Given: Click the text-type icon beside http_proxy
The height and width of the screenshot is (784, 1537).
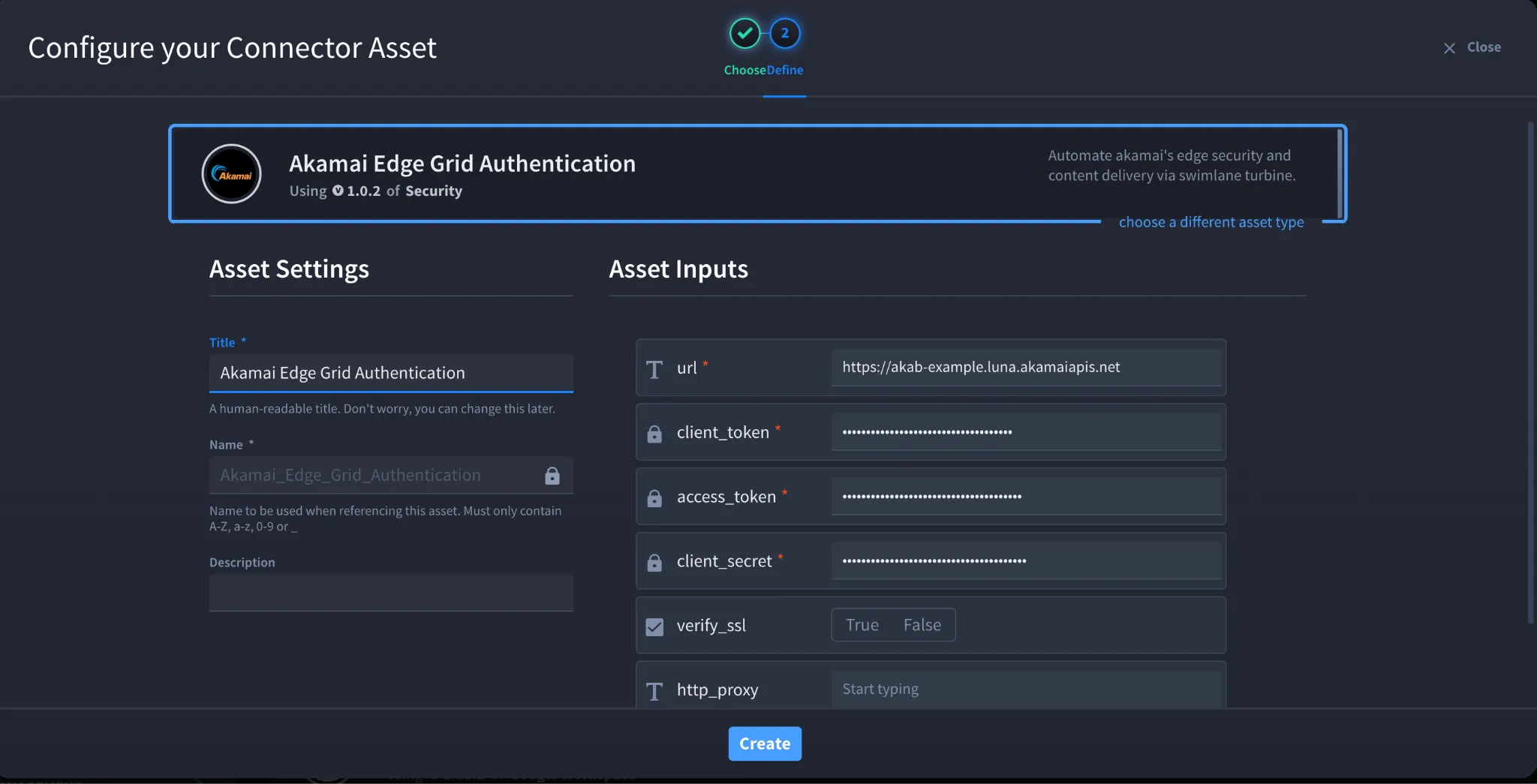Looking at the screenshot, I should coord(654,691).
